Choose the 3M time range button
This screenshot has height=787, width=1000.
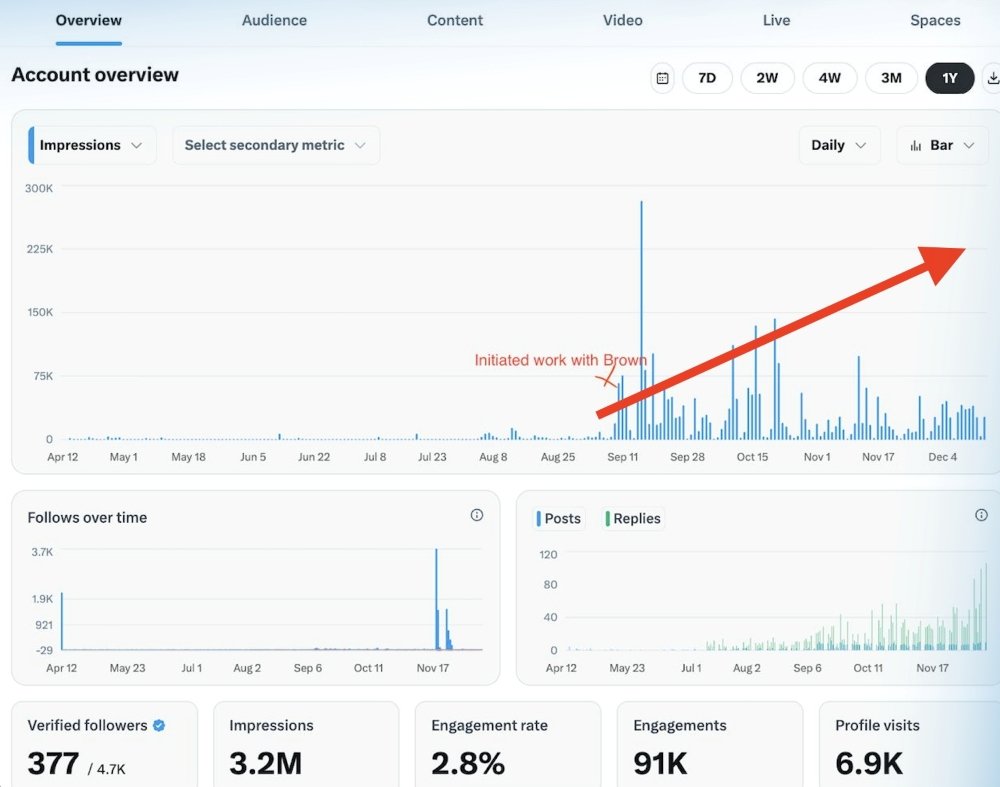click(x=890, y=78)
